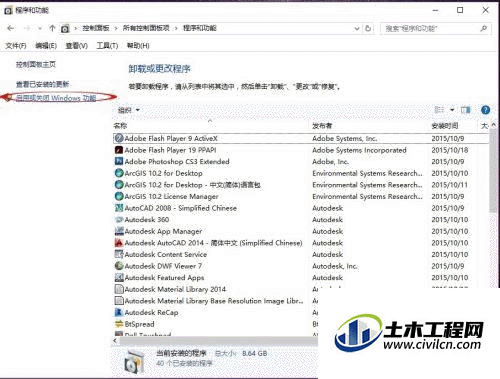The width and height of the screenshot is (500, 379).
Task: Expand the 组织 dropdown
Action: tap(129, 110)
